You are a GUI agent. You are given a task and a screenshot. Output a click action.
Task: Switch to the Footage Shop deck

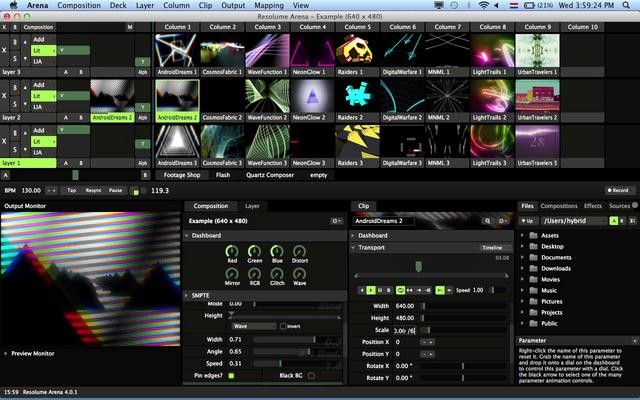(182, 175)
